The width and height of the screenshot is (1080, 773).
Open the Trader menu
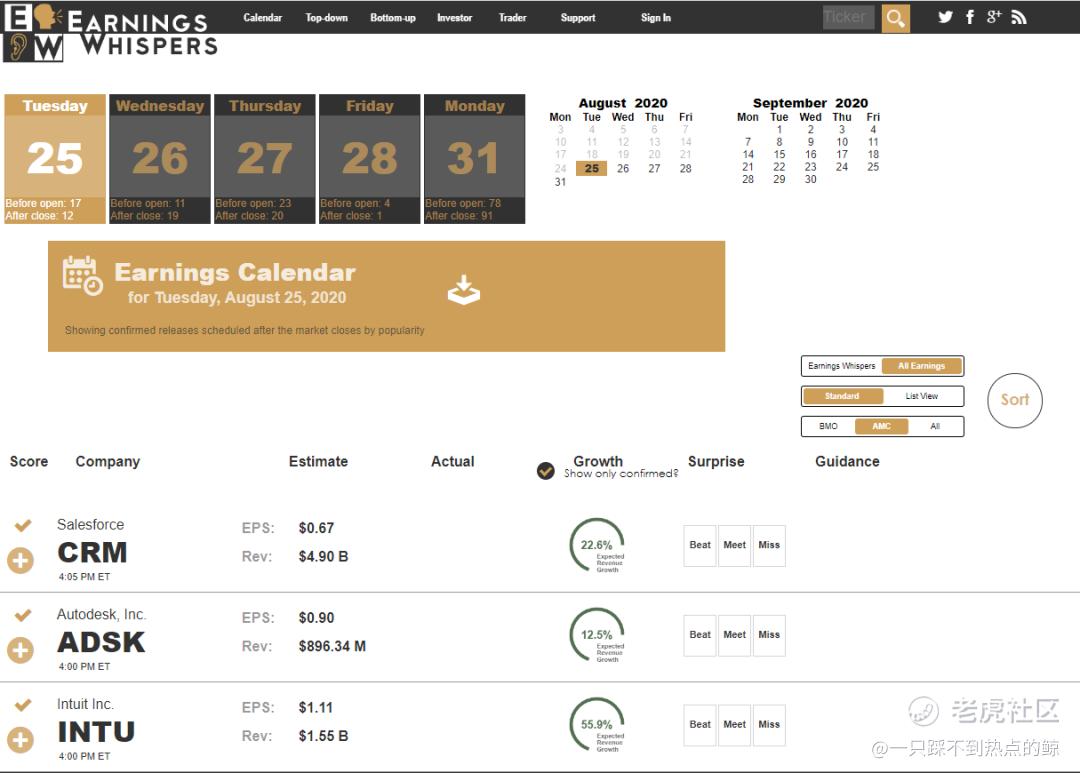coord(512,18)
